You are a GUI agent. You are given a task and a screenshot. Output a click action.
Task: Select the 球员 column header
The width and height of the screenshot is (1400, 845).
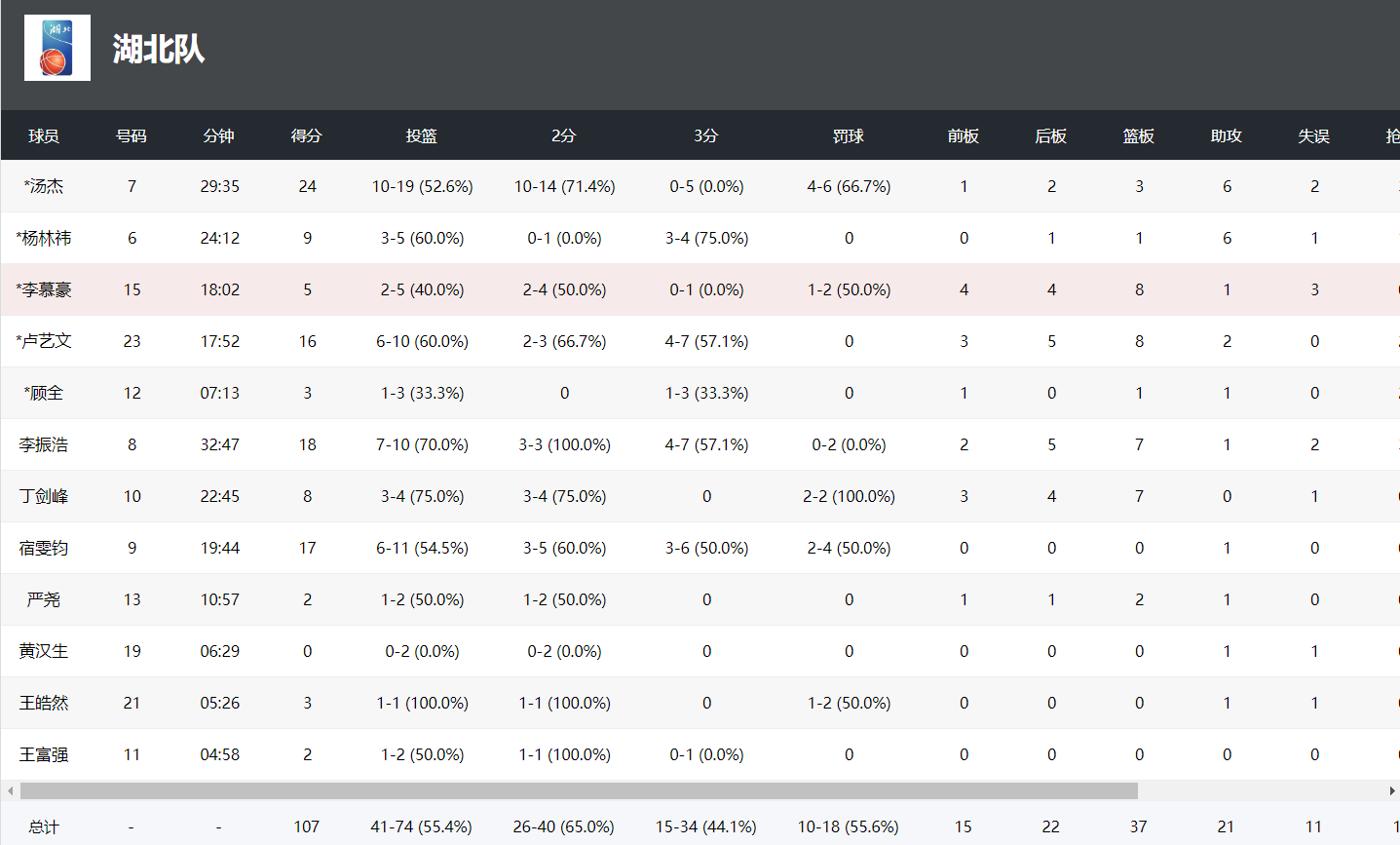[44, 135]
